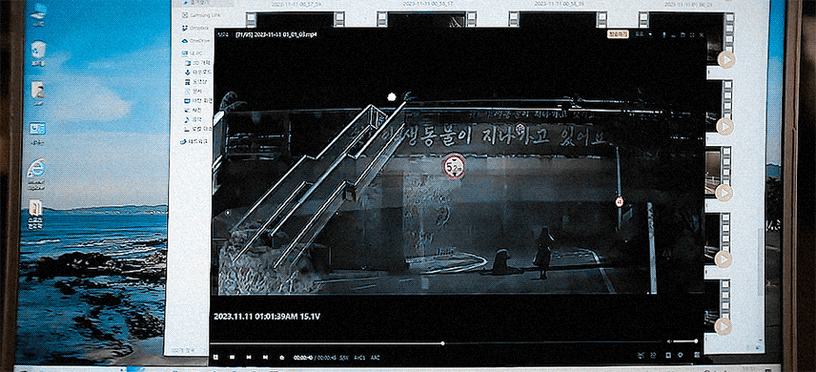Click the orange button in player title bar
The image size is (816, 372).
point(618,34)
